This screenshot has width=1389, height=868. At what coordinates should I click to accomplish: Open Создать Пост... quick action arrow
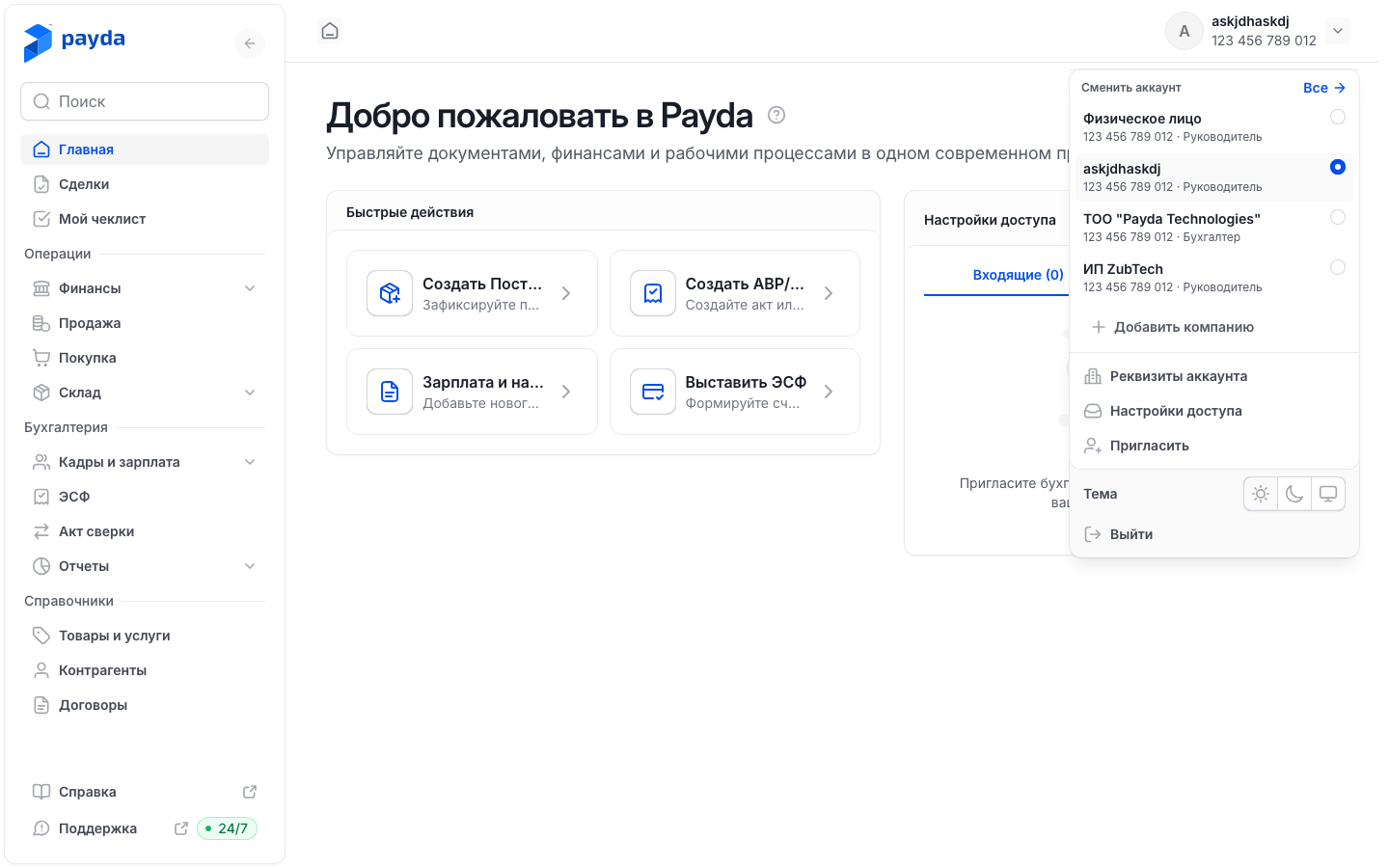click(x=566, y=293)
